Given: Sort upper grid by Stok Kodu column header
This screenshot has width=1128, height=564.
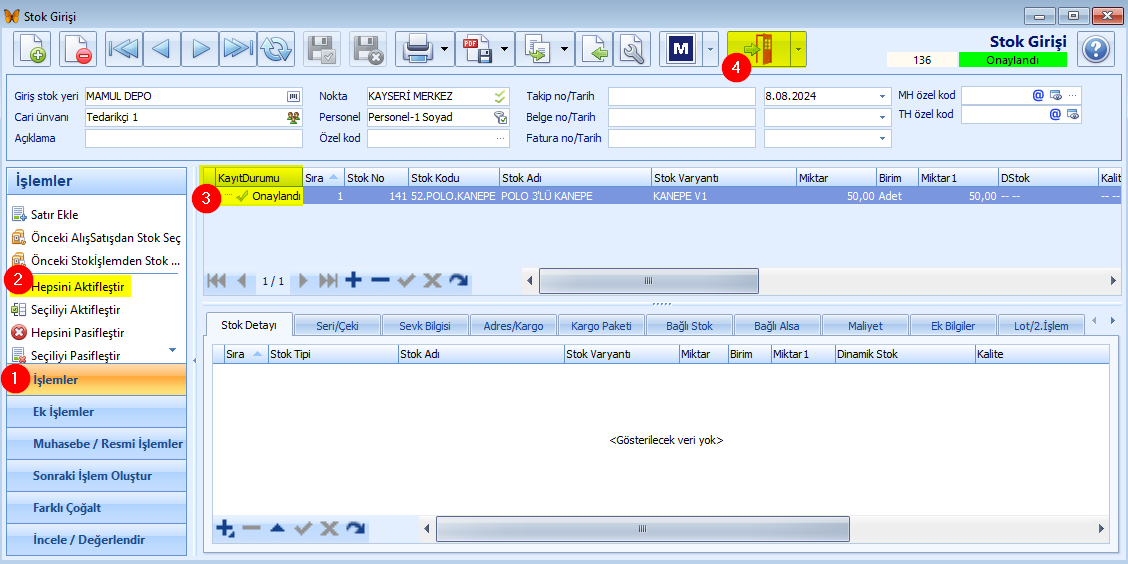Looking at the screenshot, I should 453,177.
